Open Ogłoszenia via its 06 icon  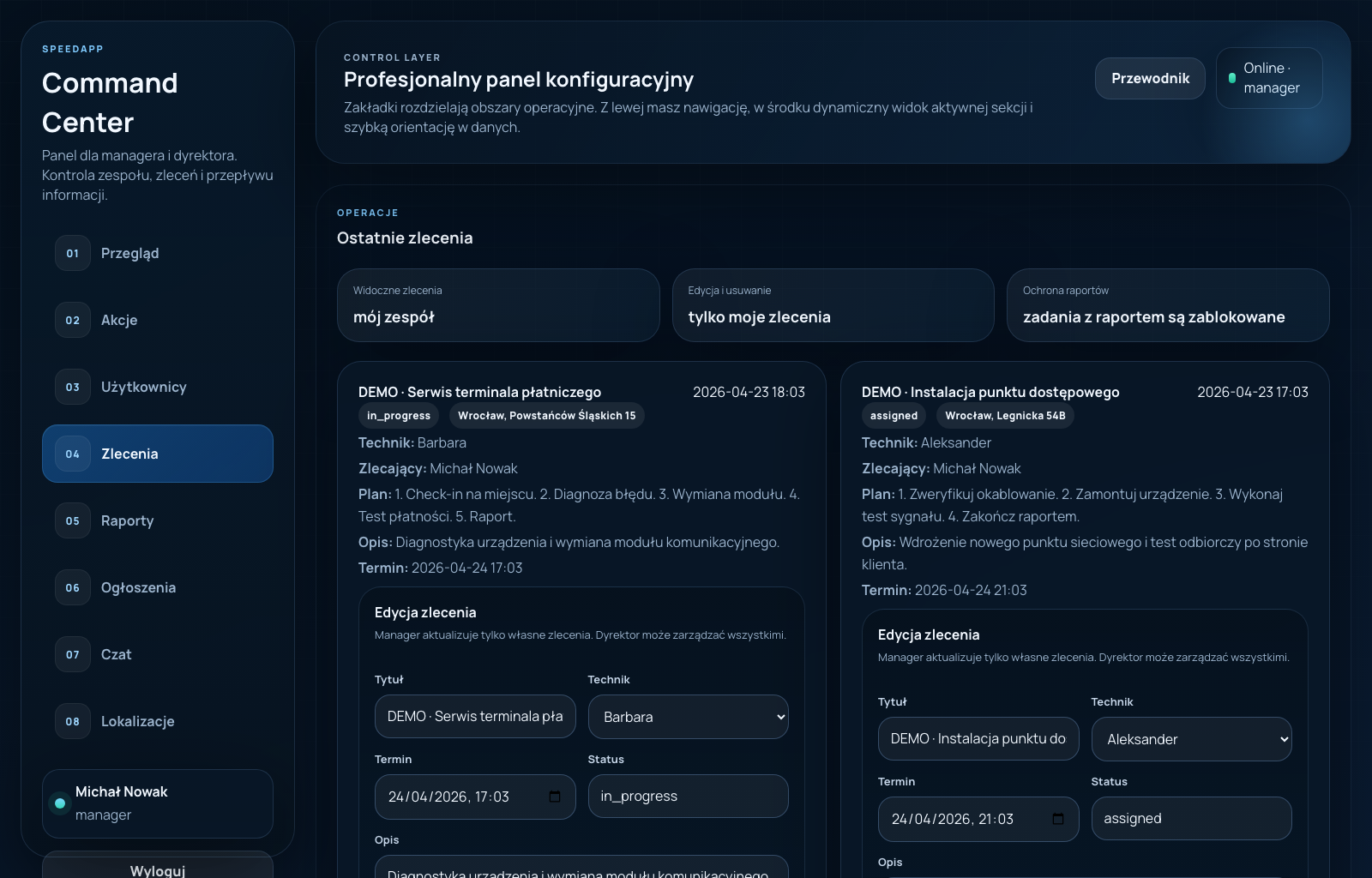(72, 587)
